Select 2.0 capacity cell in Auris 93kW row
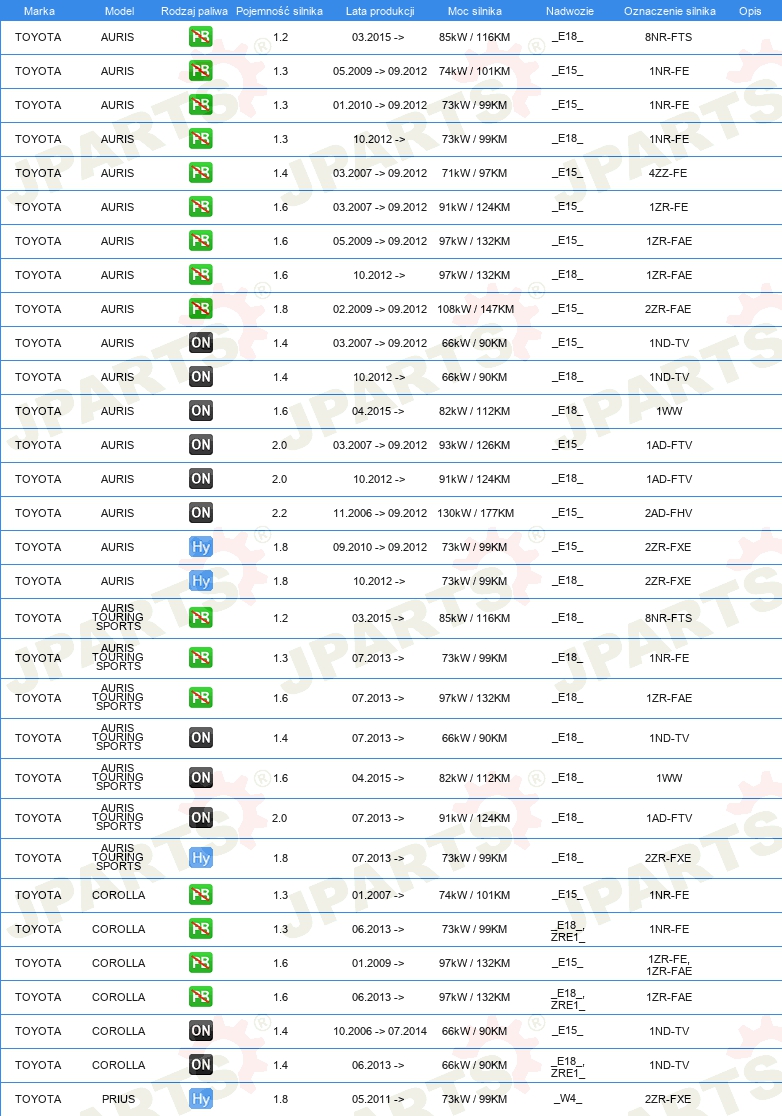782x1116 pixels. tap(280, 445)
